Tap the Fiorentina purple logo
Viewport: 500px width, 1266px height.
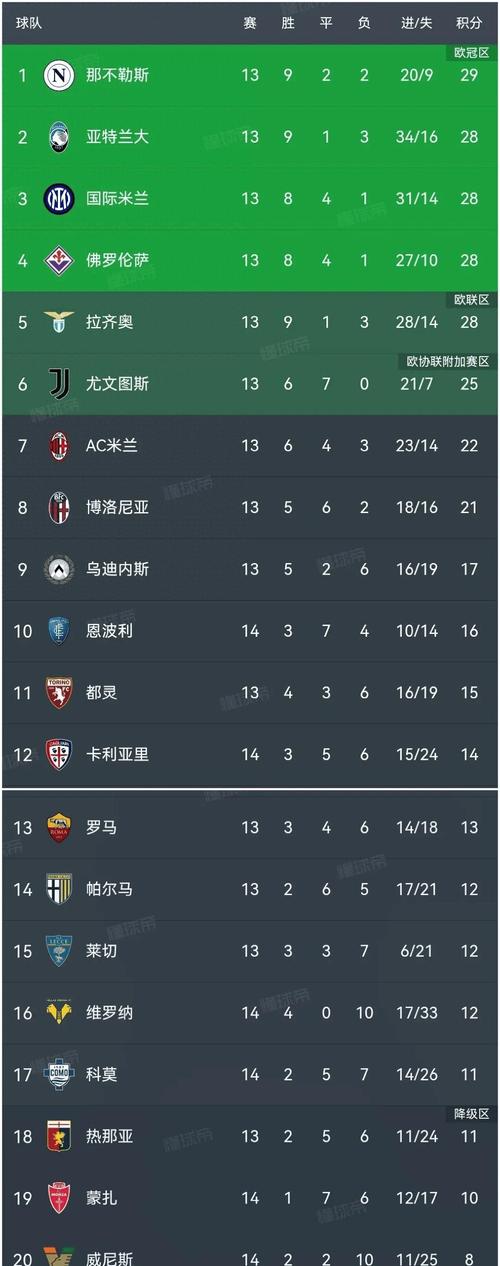(59, 260)
